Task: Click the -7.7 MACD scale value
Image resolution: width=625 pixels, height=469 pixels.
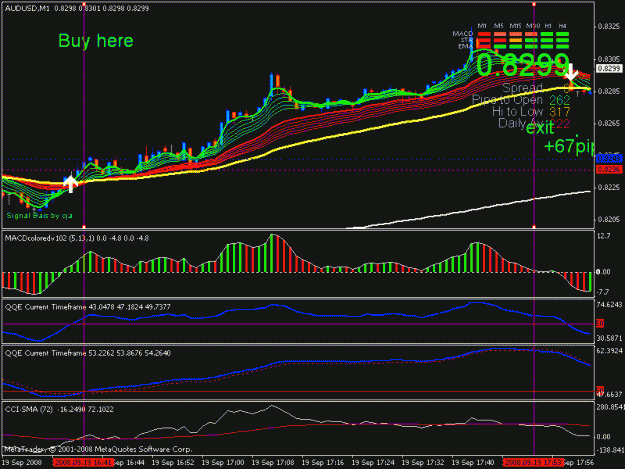Action: click(603, 292)
